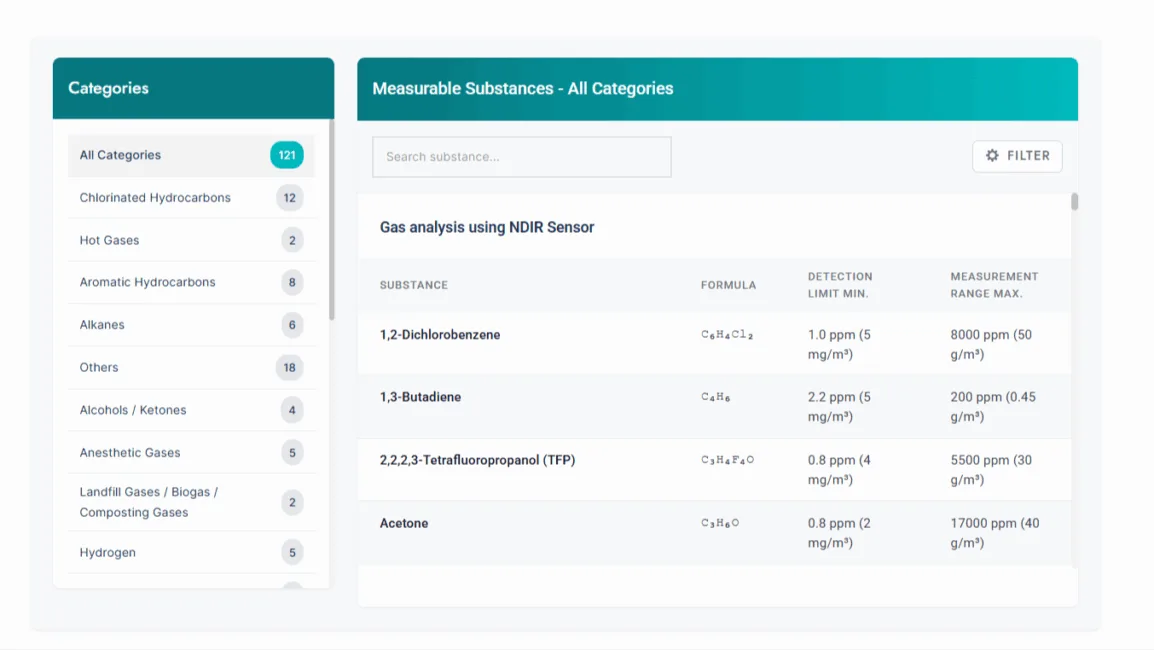Viewport: 1154px width, 650px height.
Task: Select the Anesthetic Gases category
Action: 130,452
